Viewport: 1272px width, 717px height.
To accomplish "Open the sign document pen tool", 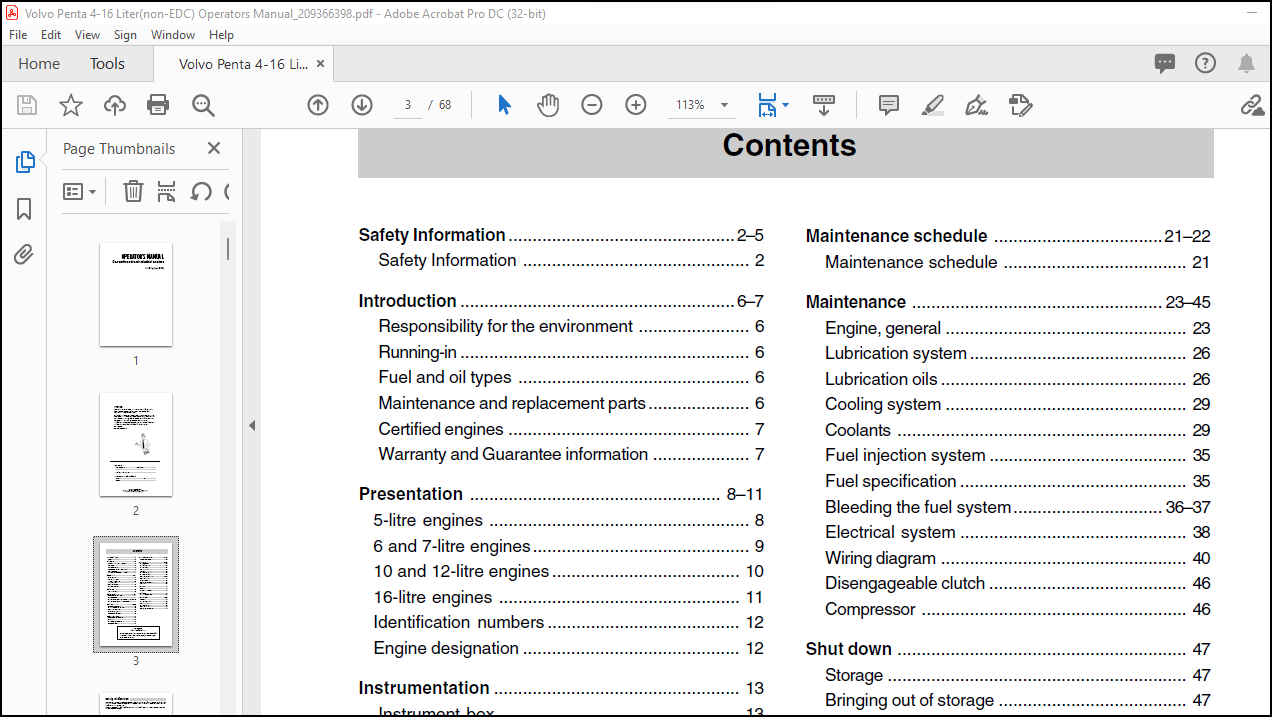I will (x=976, y=105).
